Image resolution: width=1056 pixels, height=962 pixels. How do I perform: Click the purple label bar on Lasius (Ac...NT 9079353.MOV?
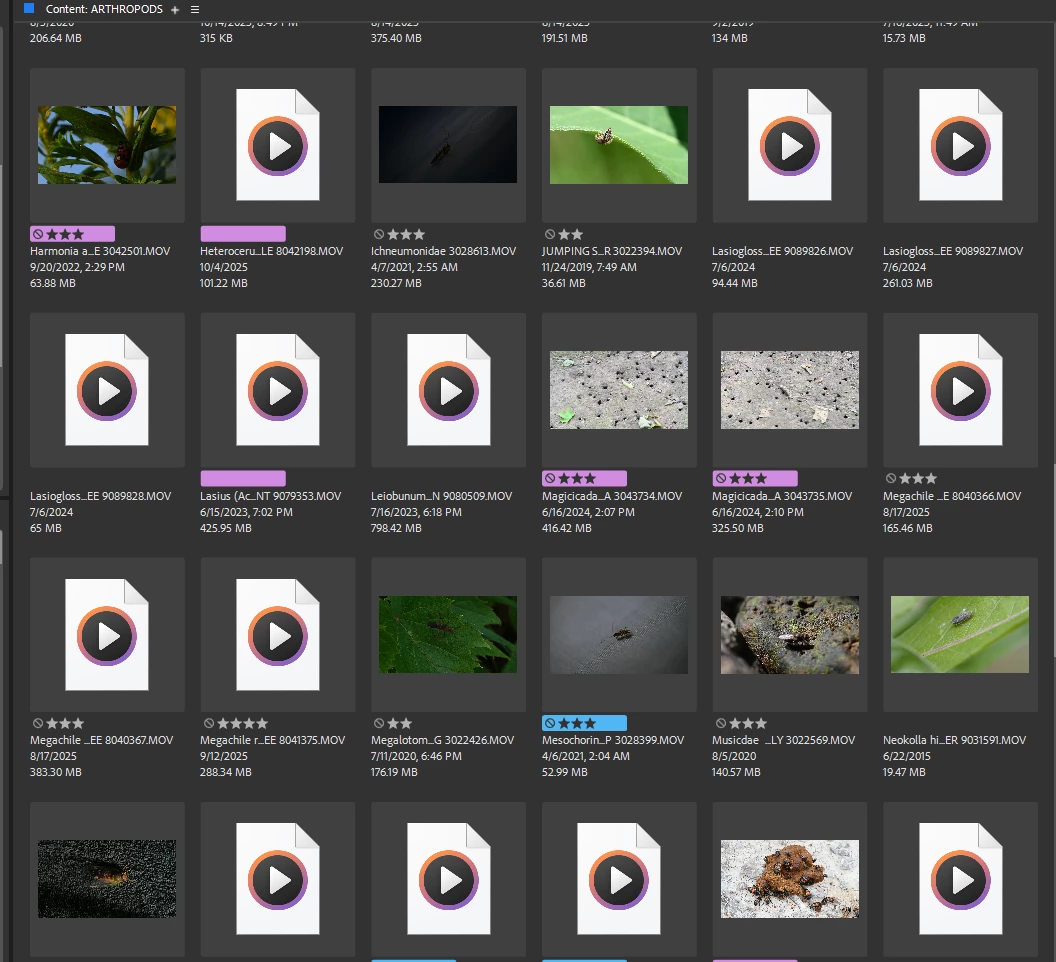[243, 478]
